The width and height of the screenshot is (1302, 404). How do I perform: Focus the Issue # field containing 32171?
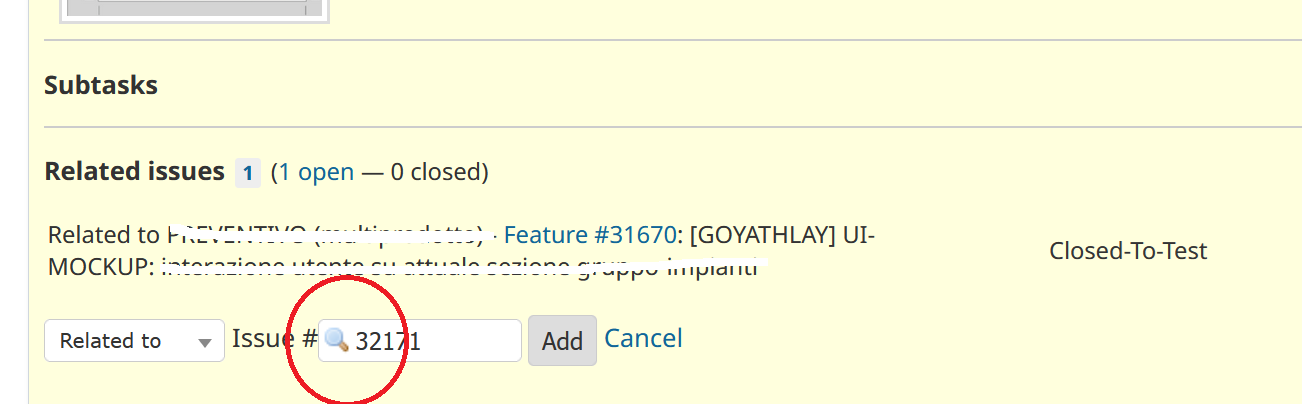tap(420, 341)
